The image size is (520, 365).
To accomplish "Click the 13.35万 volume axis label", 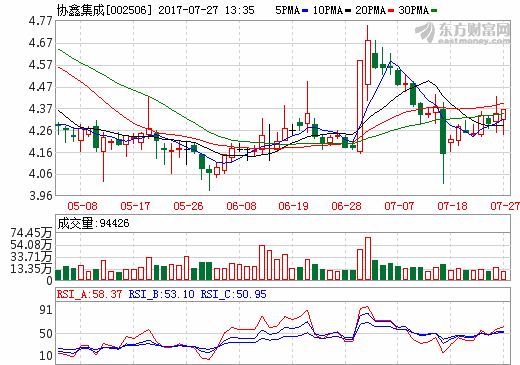I will [x=31, y=269].
